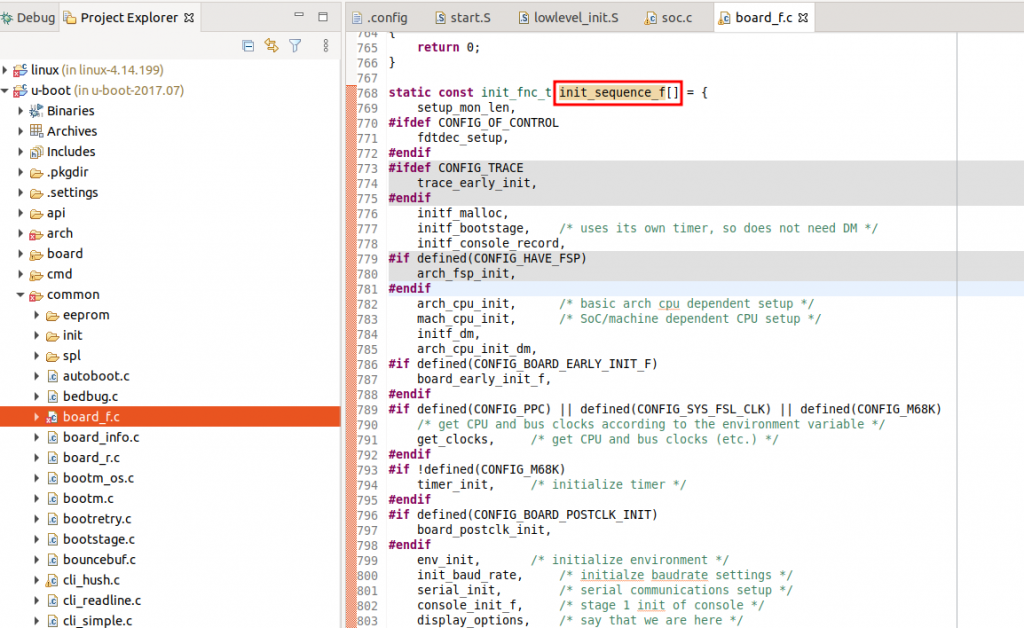The image size is (1024, 628).
Task: Expand the linux project node
Action: point(6,70)
